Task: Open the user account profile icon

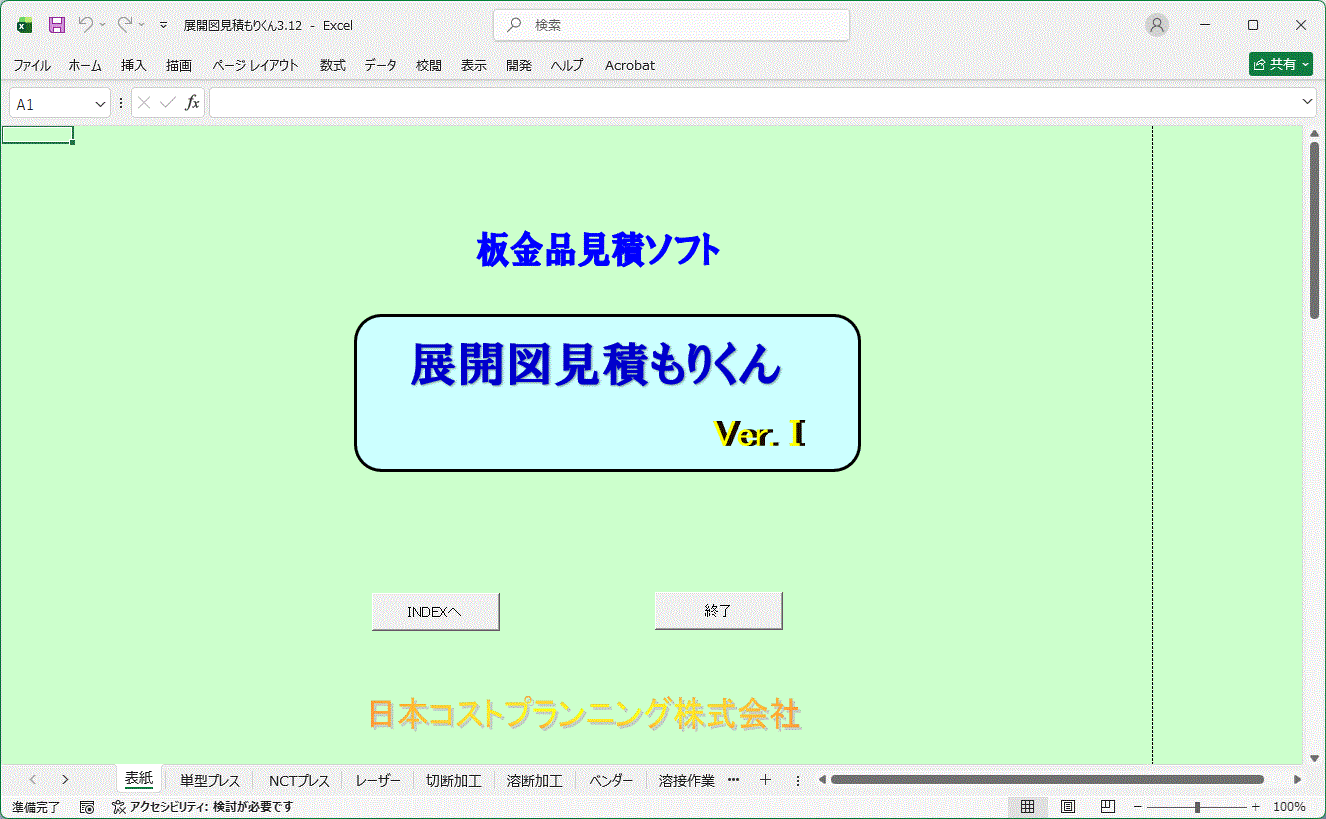Action: (1157, 25)
